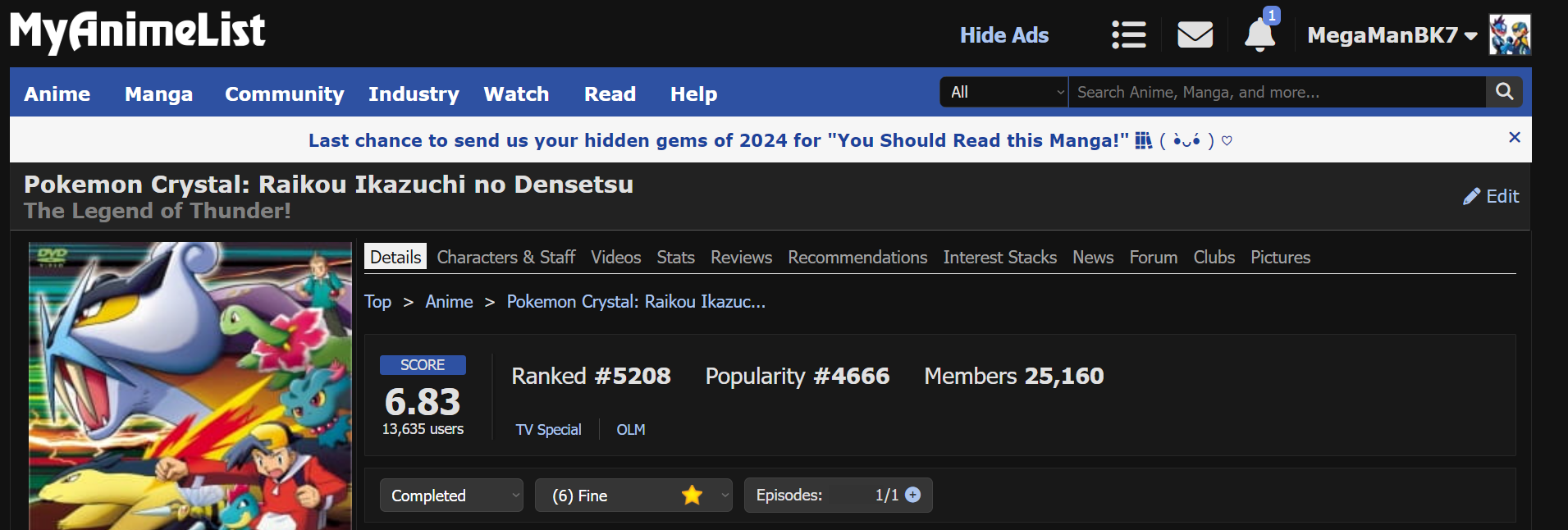
Task: Click the 'Members 25,160' text
Action: pos(1014,376)
